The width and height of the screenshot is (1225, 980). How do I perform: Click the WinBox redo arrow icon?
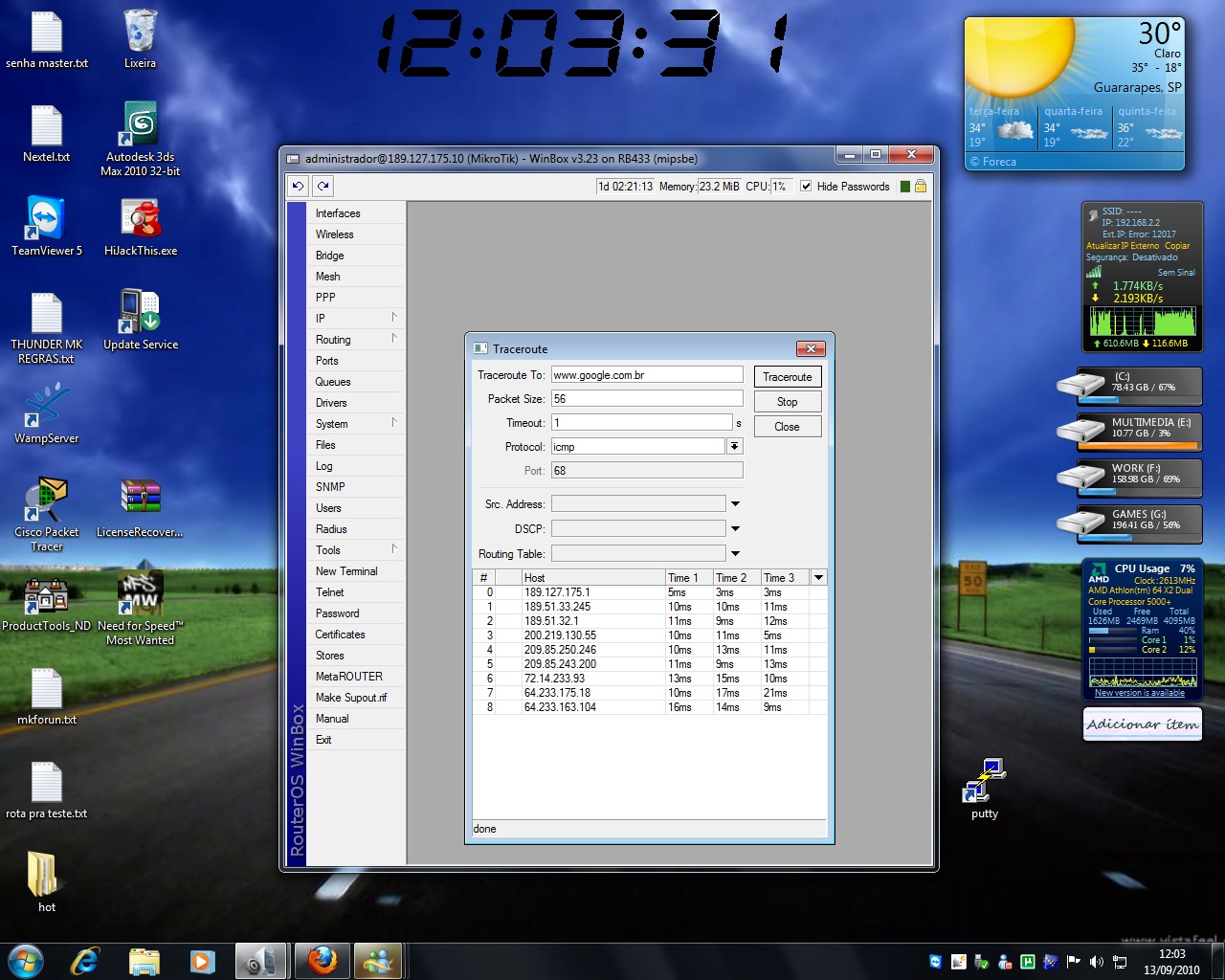(323, 186)
